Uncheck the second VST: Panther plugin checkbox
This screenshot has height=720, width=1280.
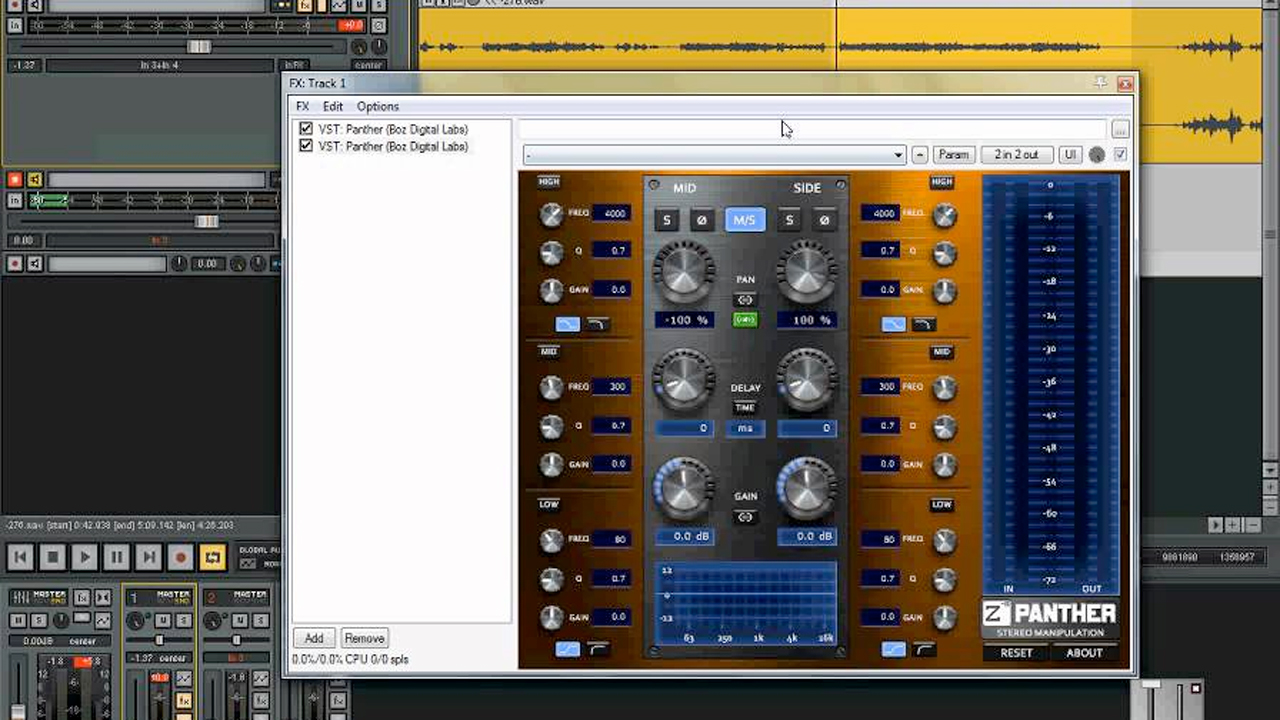(x=306, y=146)
